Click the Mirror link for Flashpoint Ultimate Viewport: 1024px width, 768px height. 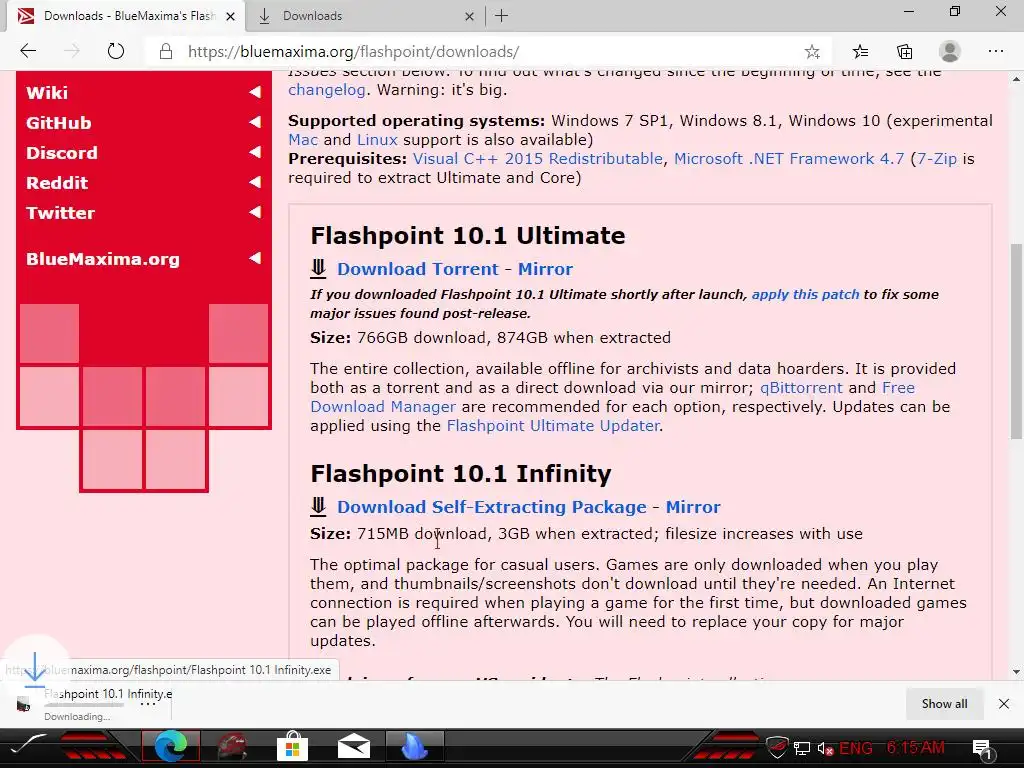click(545, 269)
